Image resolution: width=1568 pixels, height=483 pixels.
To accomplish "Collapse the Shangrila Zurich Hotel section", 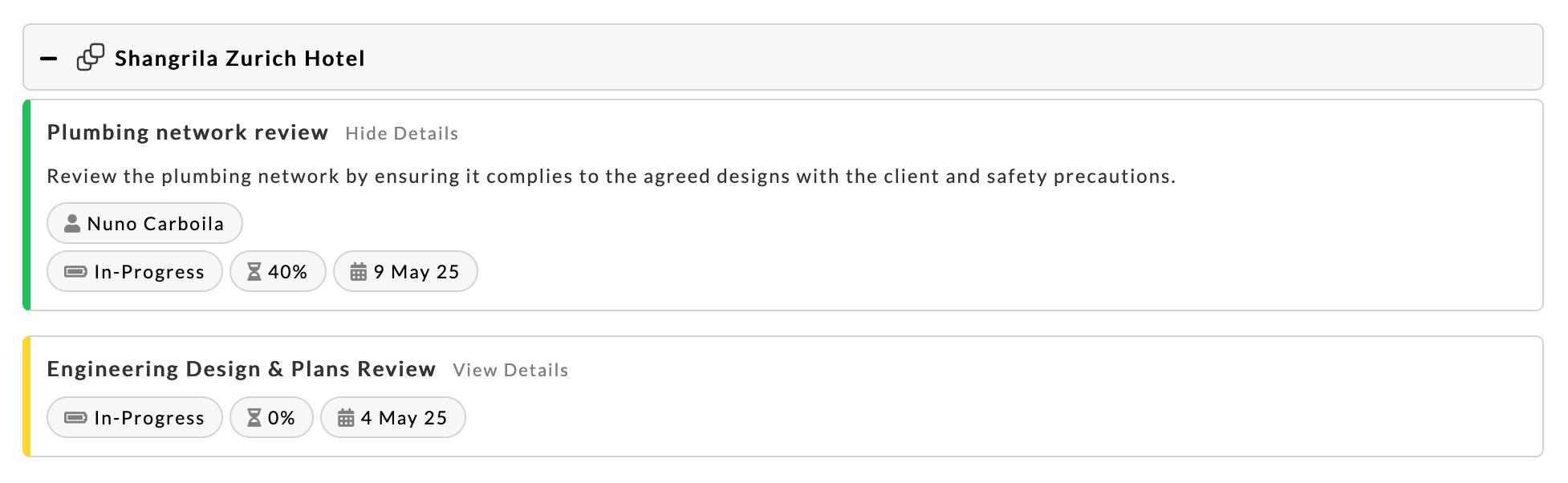I will tap(49, 59).
